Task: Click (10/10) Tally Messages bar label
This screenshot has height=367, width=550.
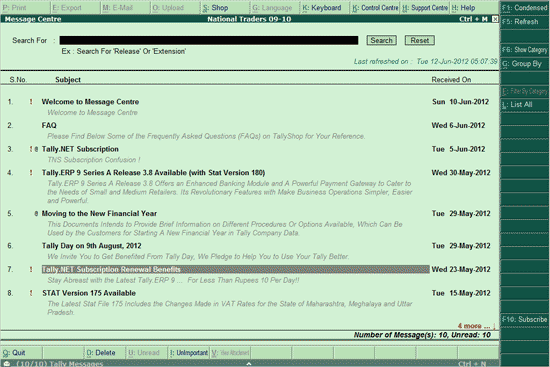Action: click(60, 364)
